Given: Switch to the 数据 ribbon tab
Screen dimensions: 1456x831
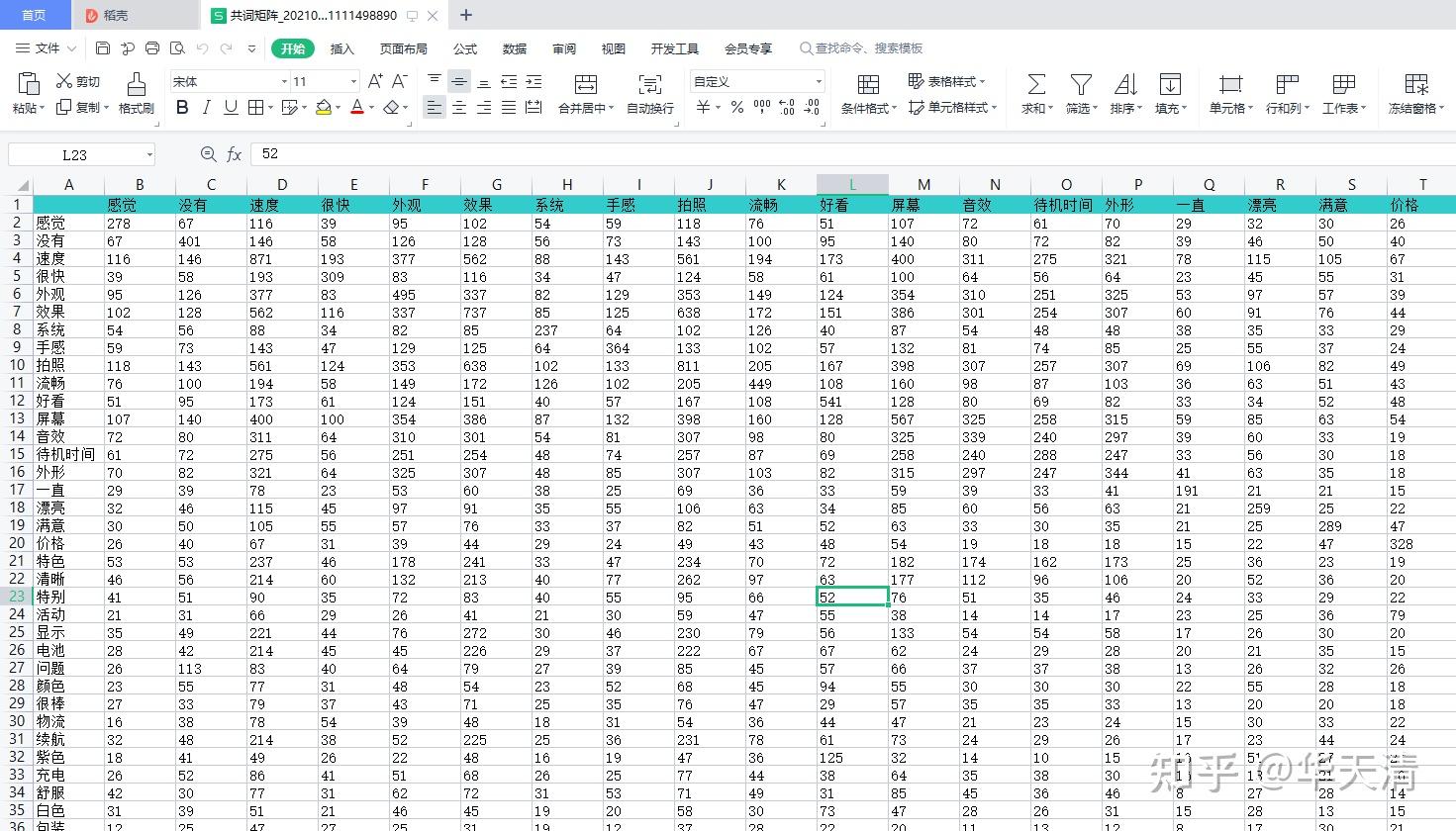Looking at the screenshot, I should [515, 47].
